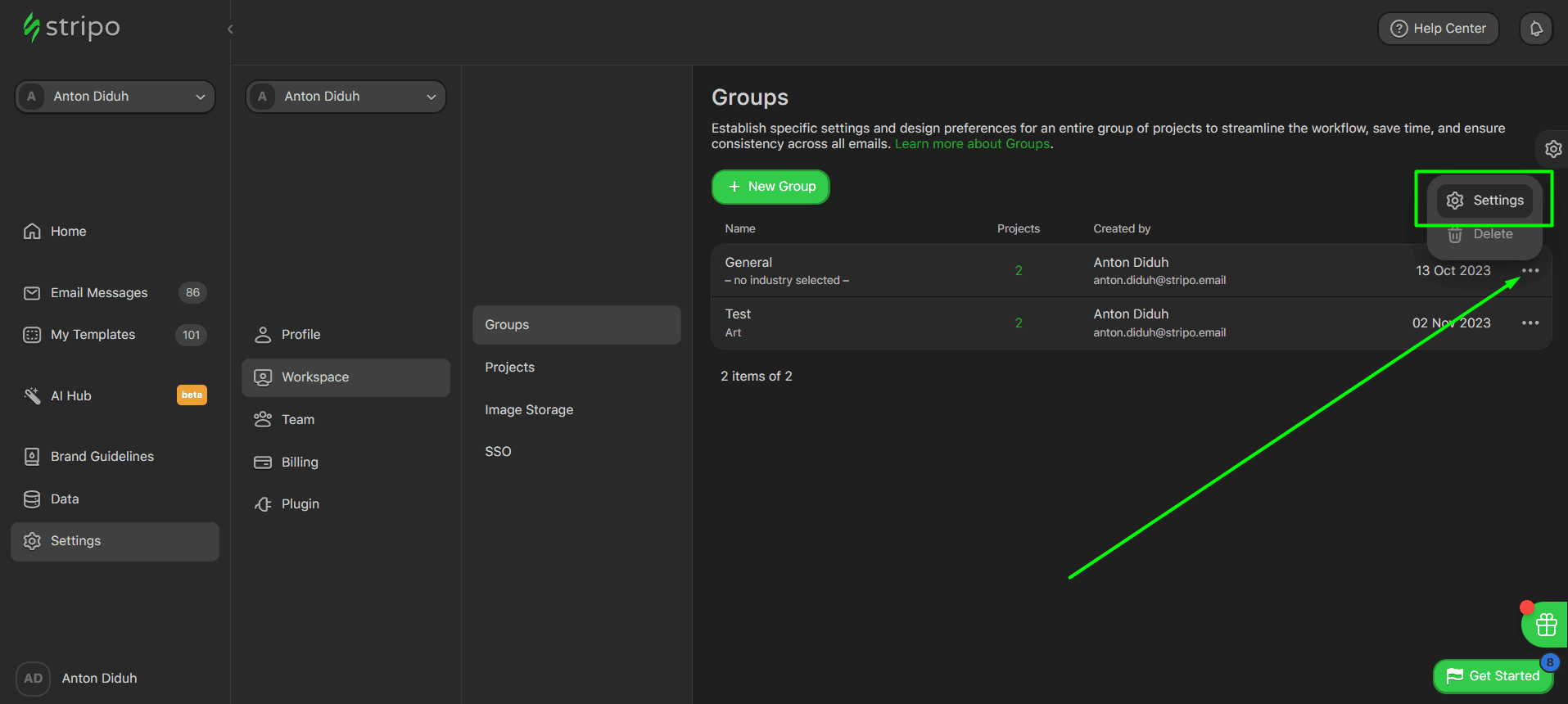Image resolution: width=1568 pixels, height=704 pixels.
Task: Choose Settings from the group context menu
Action: point(1485,201)
